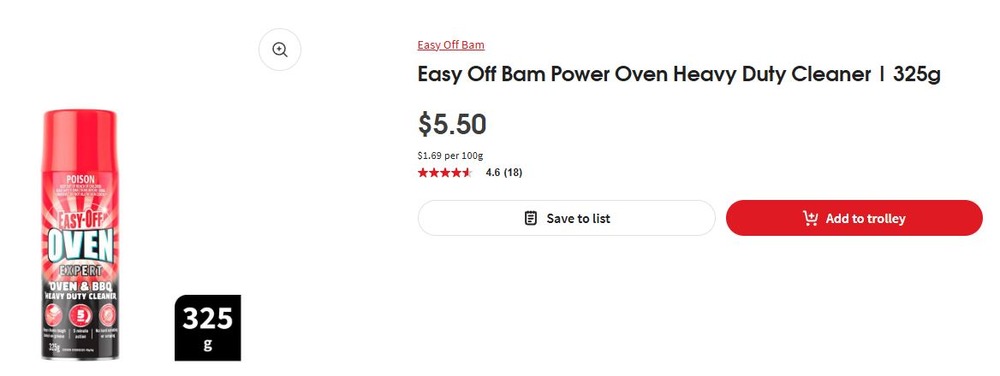Open the Easy Off Bam brand link

pyautogui.click(x=451, y=45)
